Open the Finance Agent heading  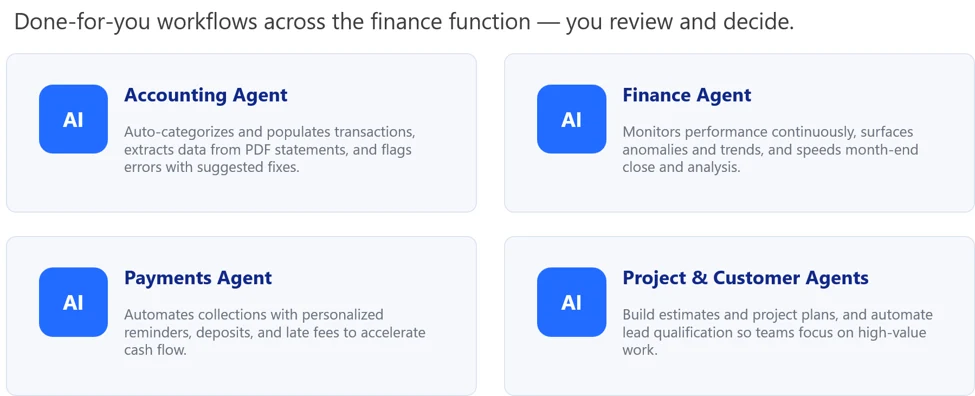686,95
